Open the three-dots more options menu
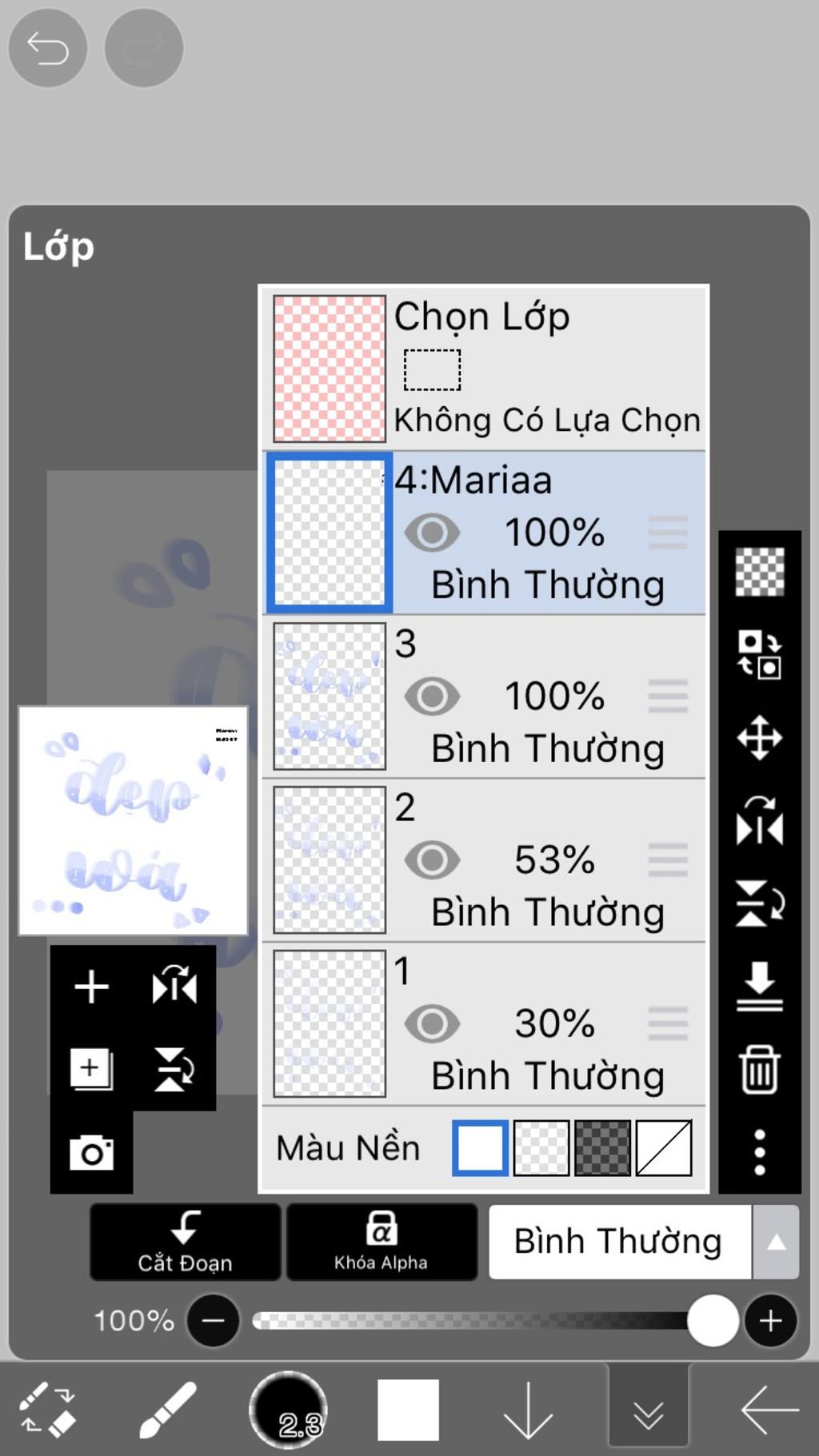 (760, 1152)
